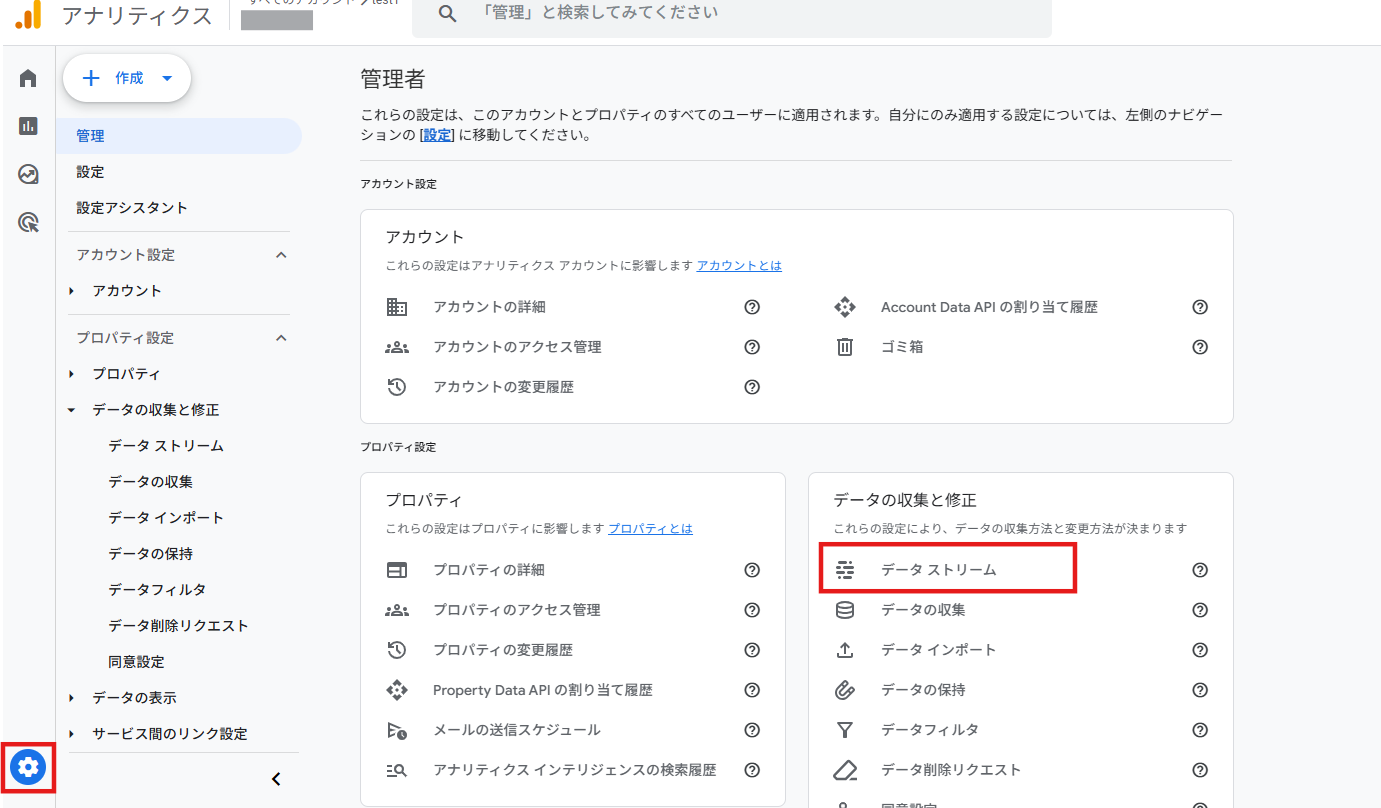Click the help icon beside データの保持
Screen dimensions: 1381x808
click(x=1200, y=690)
